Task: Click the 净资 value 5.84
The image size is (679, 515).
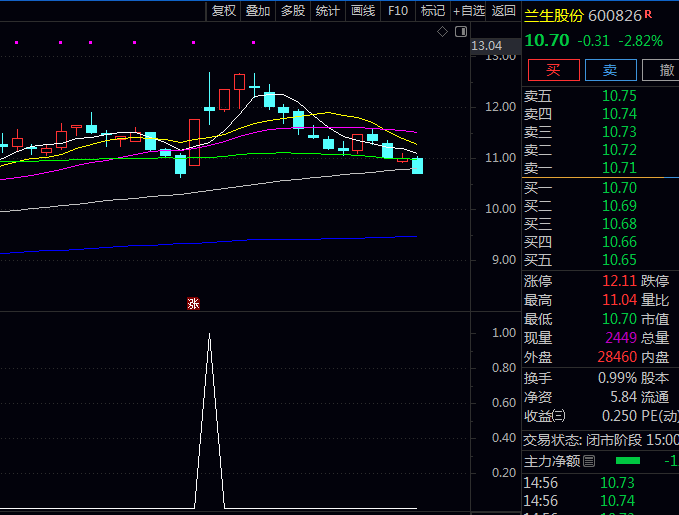Action: (x=624, y=397)
